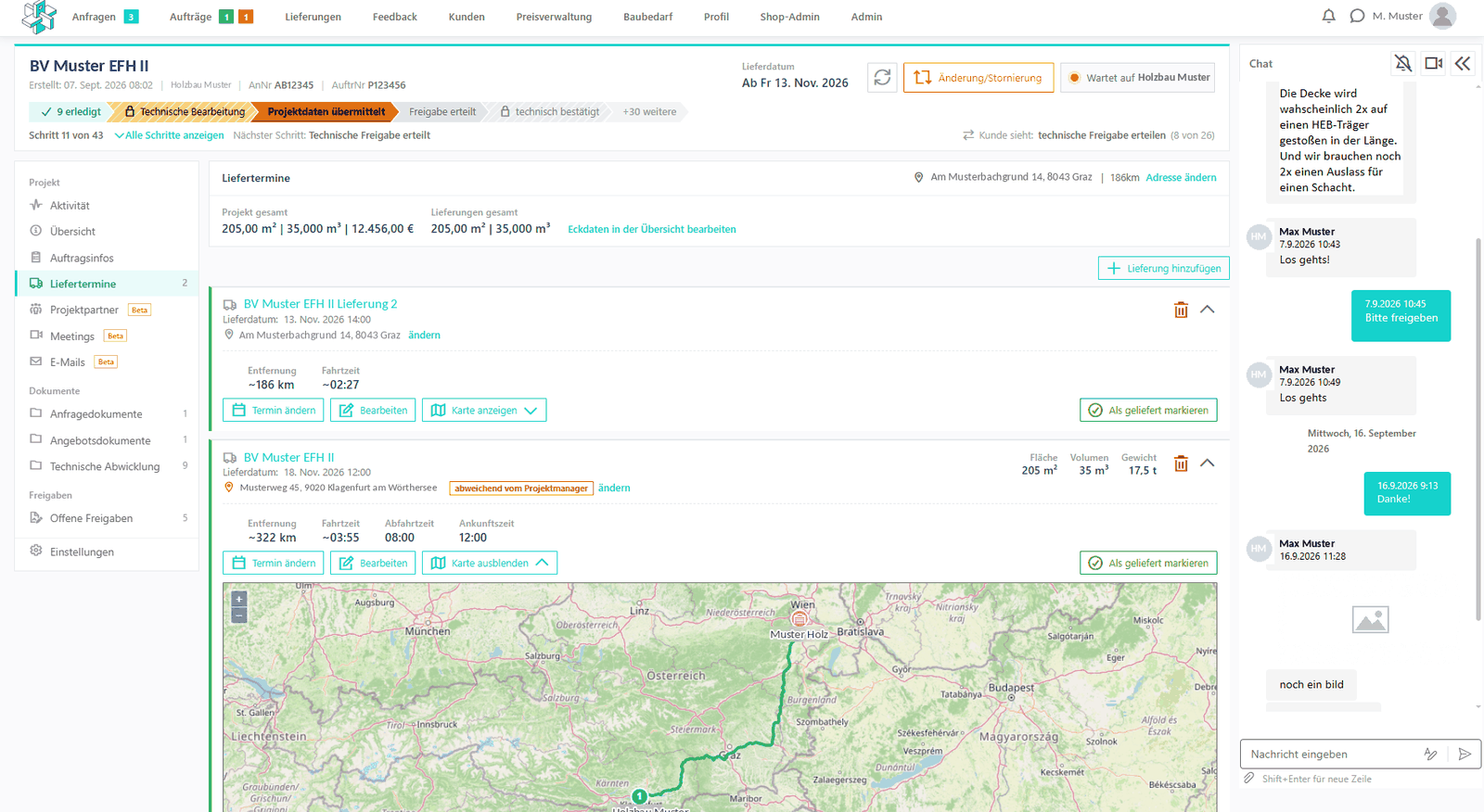Select Projektpartner in sidebar
Image resolution: width=1484 pixels, height=812 pixels.
(x=107, y=310)
